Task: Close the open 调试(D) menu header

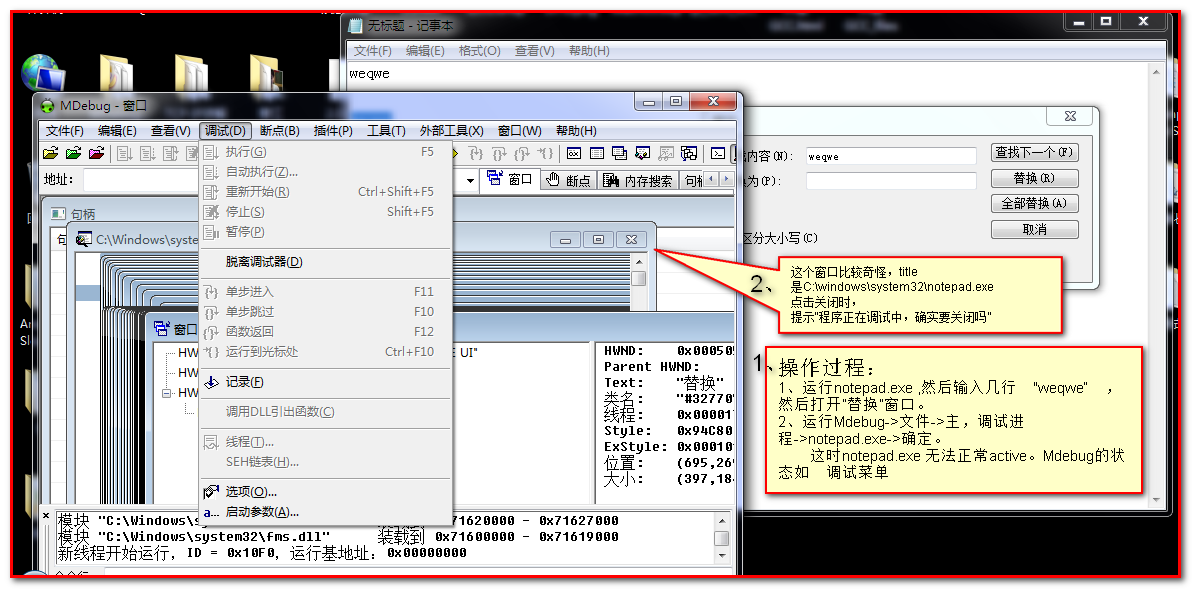Action: pyautogui.click(x=225, y=131)
